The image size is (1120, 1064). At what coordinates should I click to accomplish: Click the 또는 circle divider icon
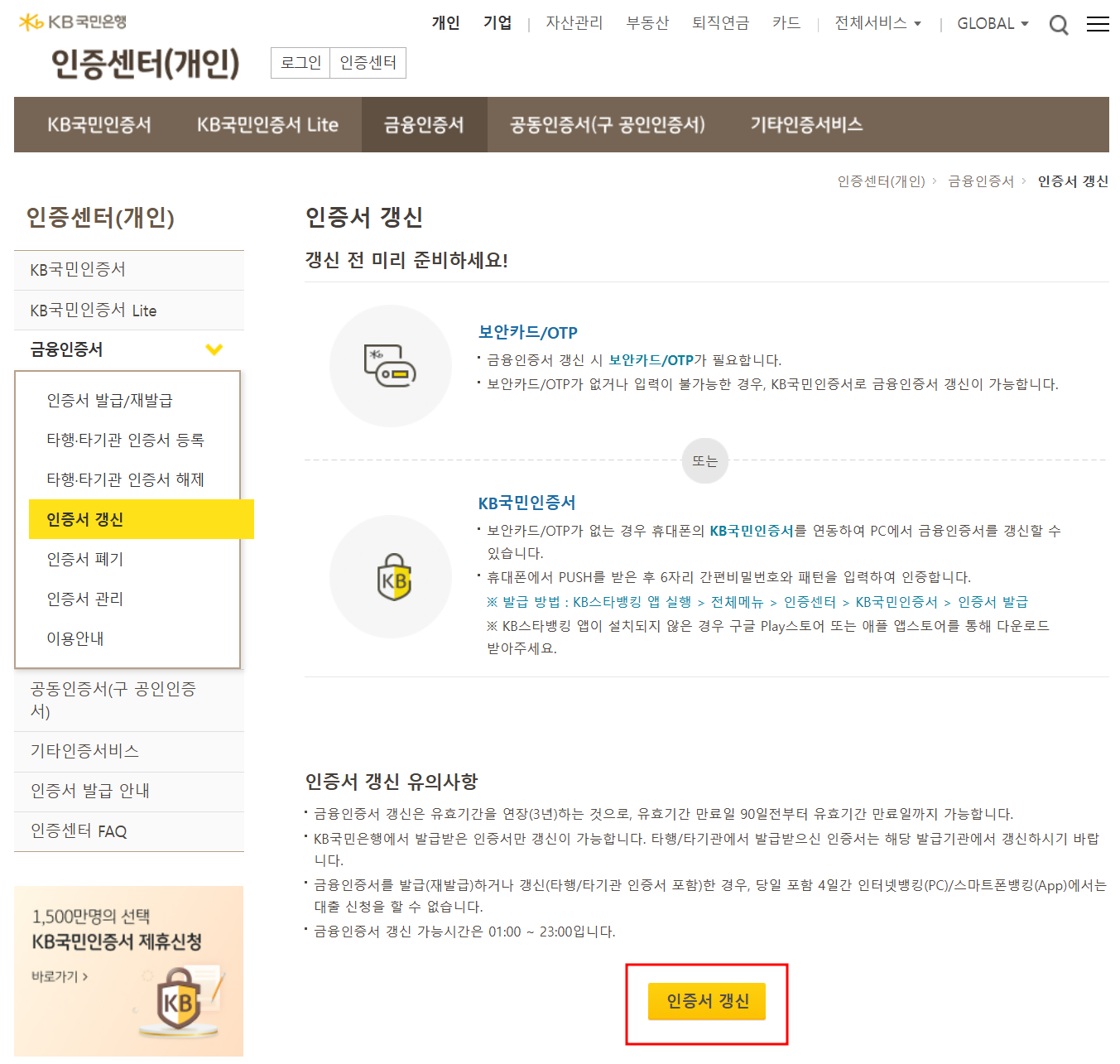[x=705, y=461]
